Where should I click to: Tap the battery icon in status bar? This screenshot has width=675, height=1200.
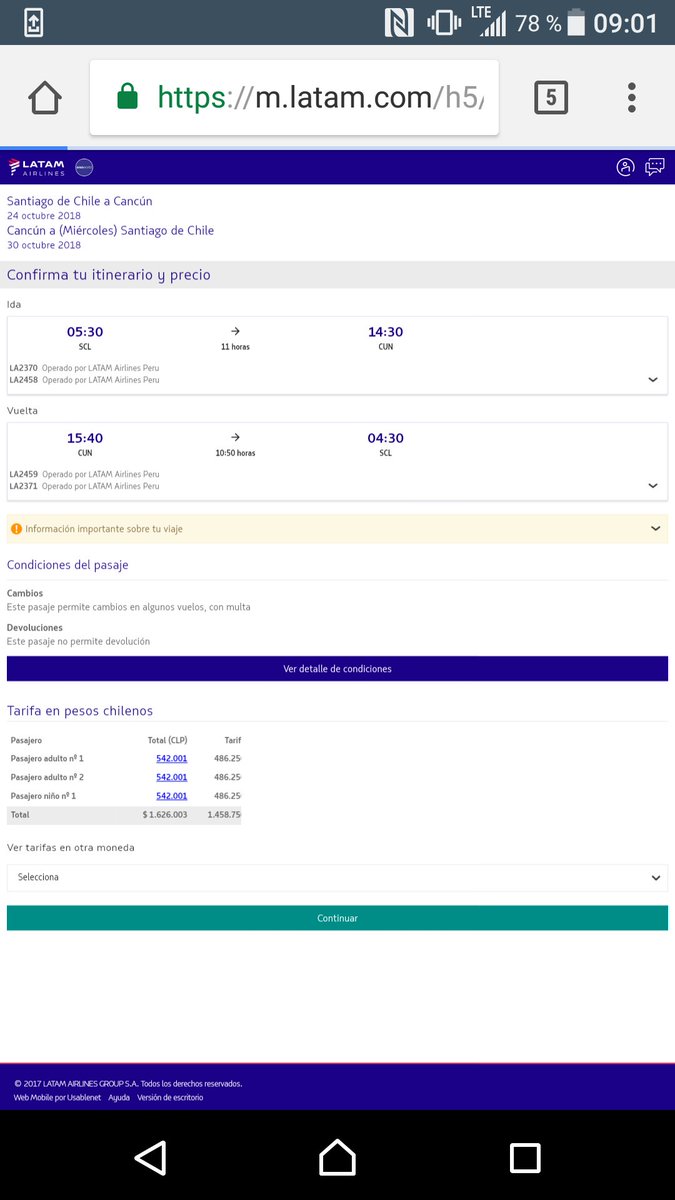576,22
